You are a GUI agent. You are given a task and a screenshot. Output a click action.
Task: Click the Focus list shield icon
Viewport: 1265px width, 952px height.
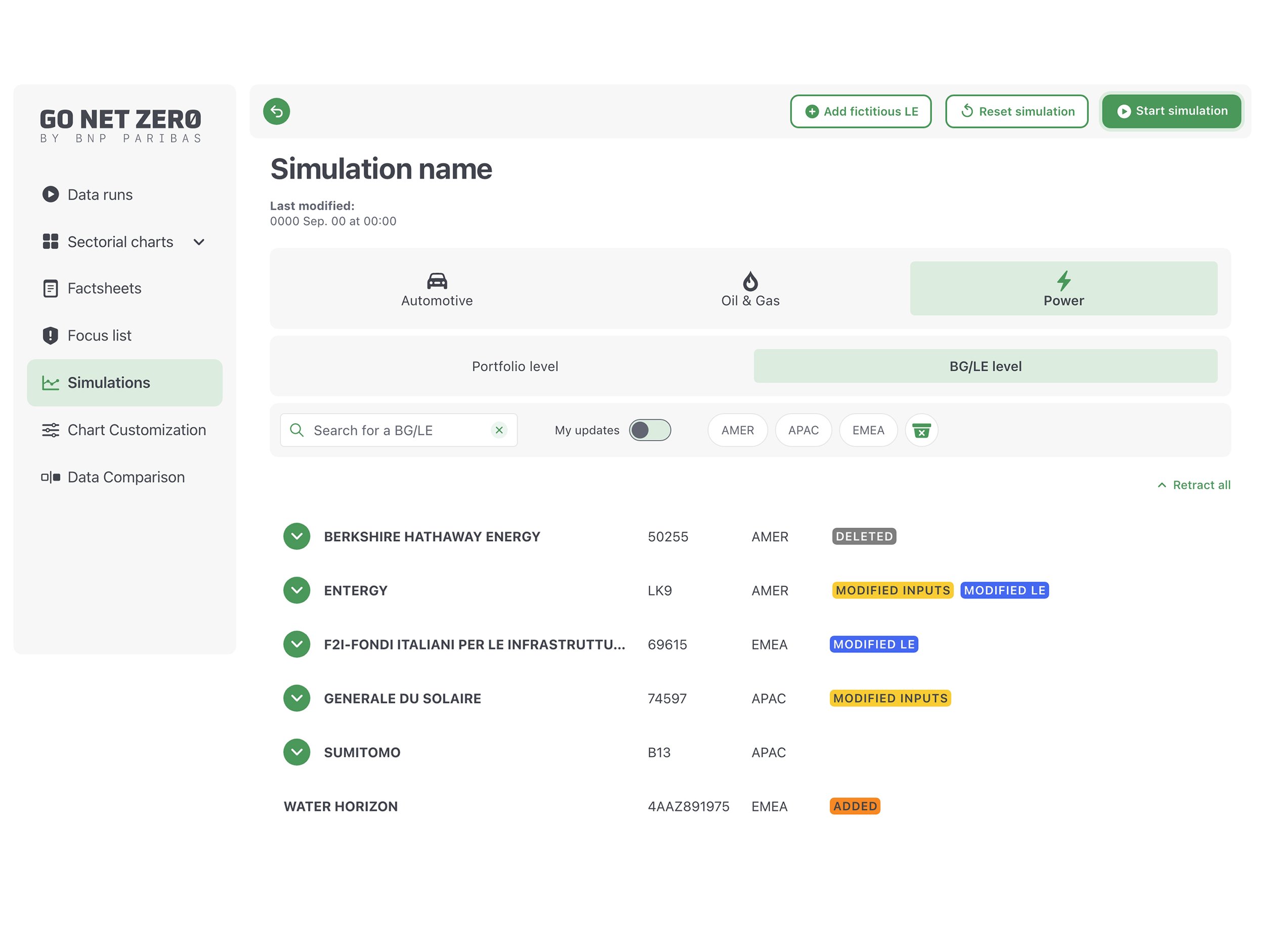tap(50, 336)
